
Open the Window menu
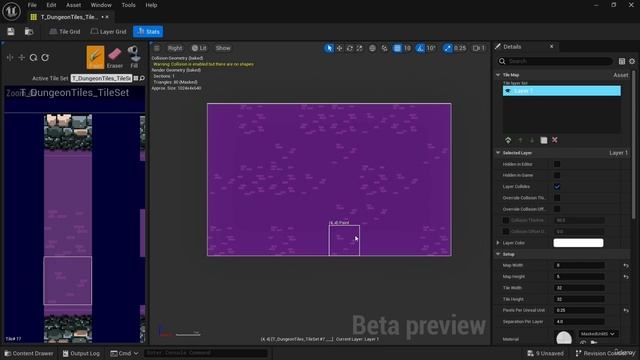101,5
